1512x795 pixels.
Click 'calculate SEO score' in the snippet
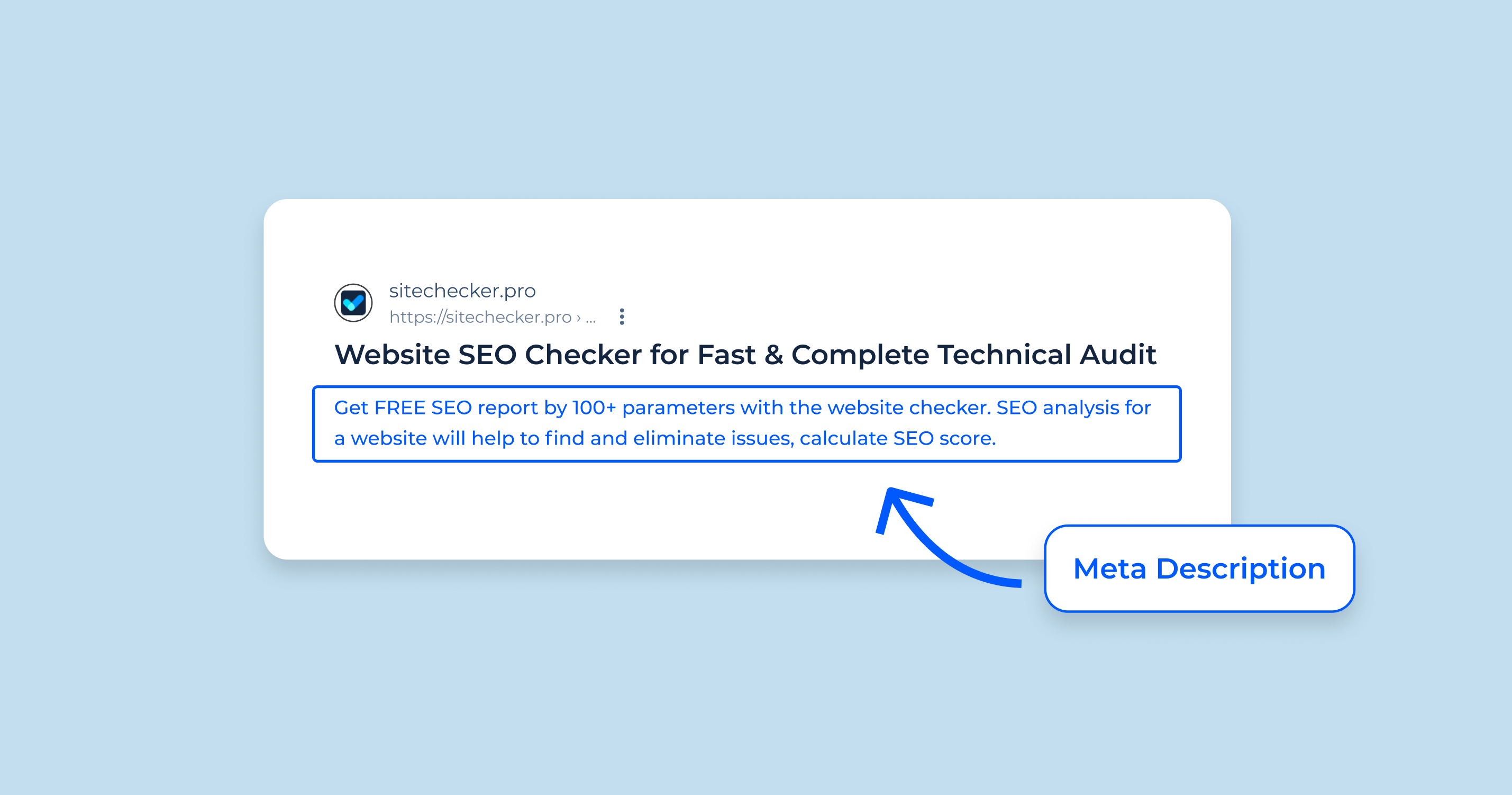click(x=897, y=439)
